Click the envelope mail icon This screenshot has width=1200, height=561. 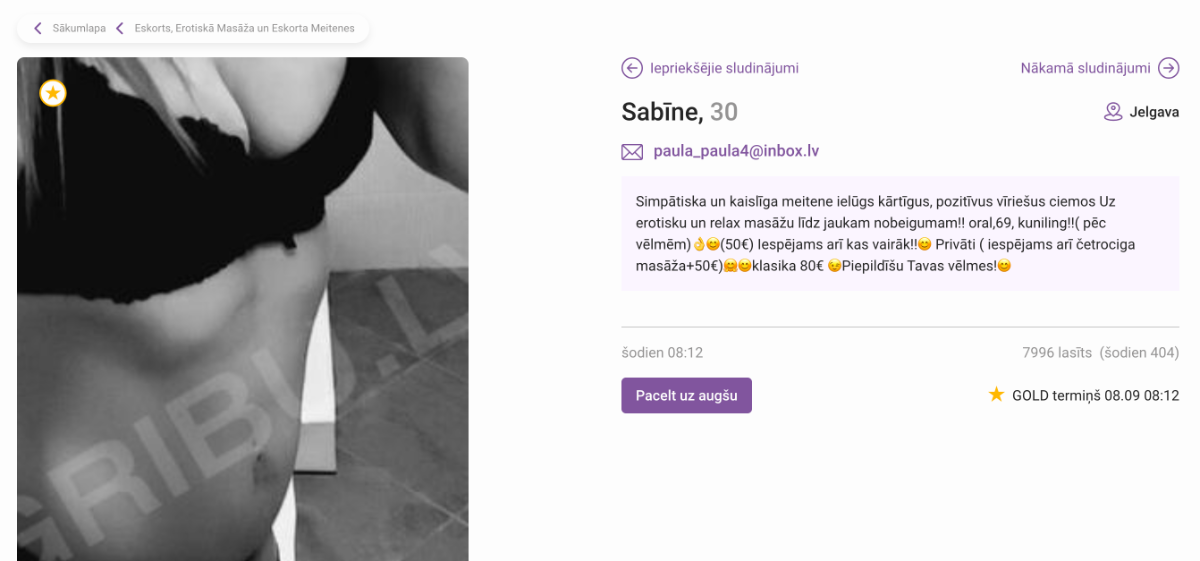[632, 152]
